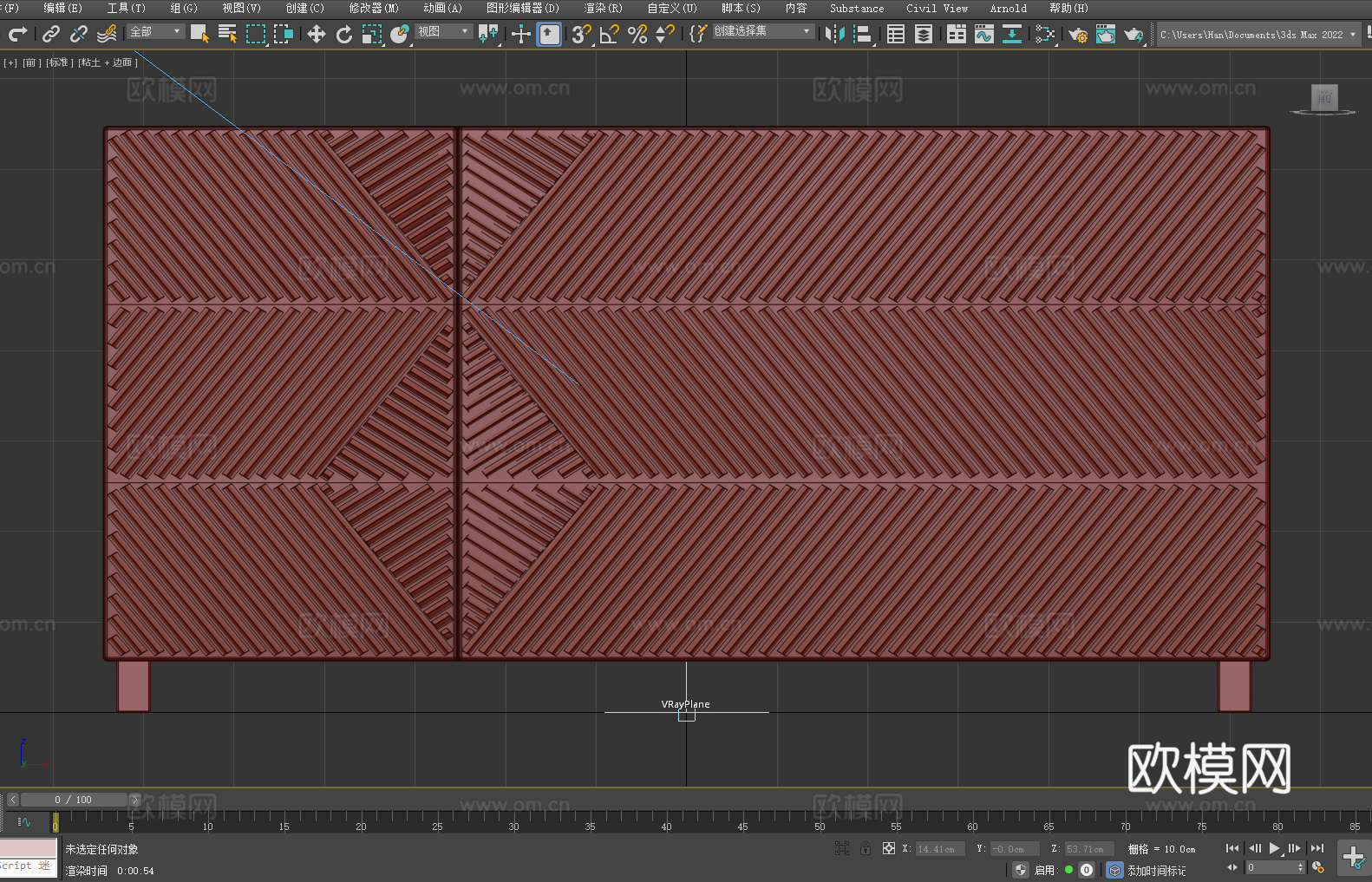Open the Rendered Frame Window
The width and height of the screenshot is (1372, 882).
pyautogui.click(x=1106, y=34)
